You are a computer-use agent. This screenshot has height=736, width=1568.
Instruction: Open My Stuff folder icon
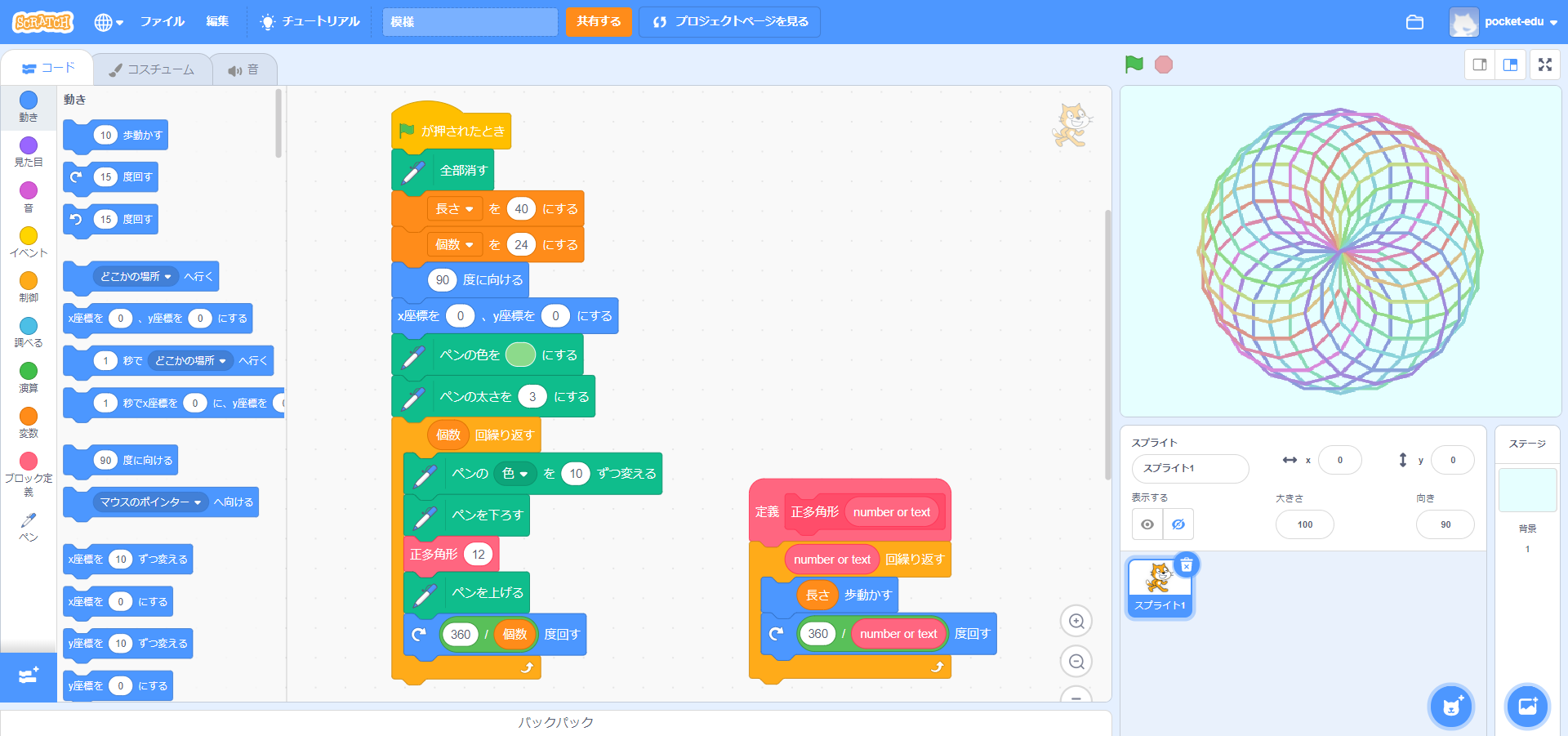[x=1414, y=22]
